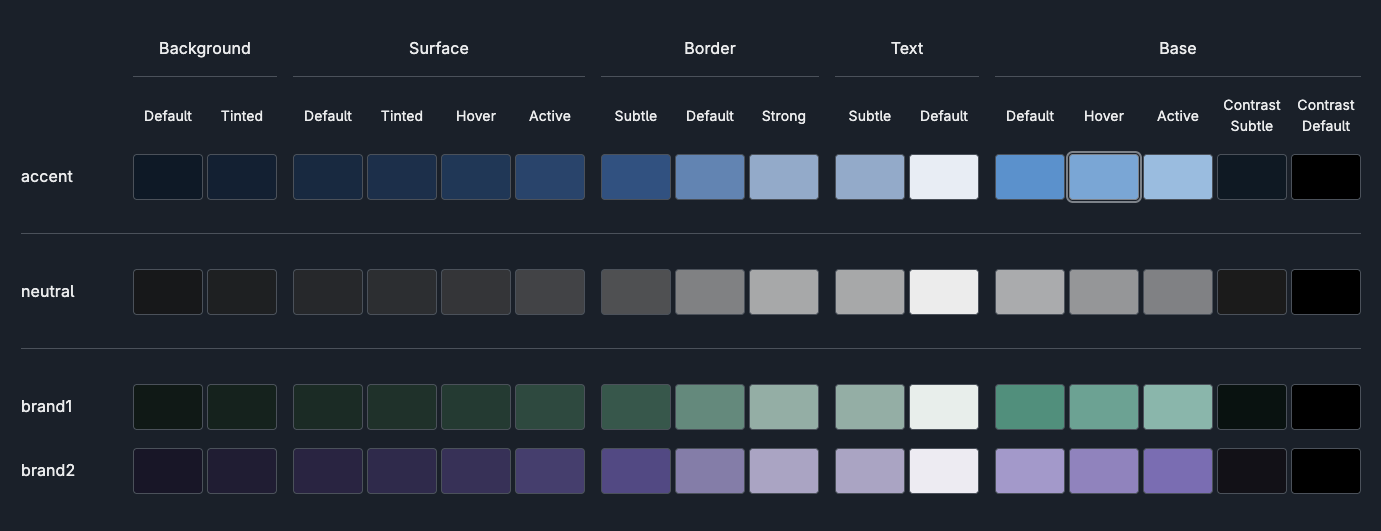Viewport: 1381px width, 531px height.
Task: Select brand2 Text Subtle color
Action: [x=870, y=471]
